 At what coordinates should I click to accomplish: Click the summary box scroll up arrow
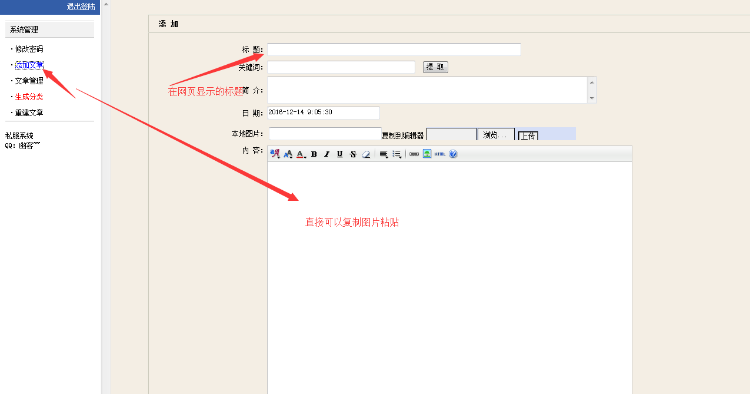[x=592, y=82]
